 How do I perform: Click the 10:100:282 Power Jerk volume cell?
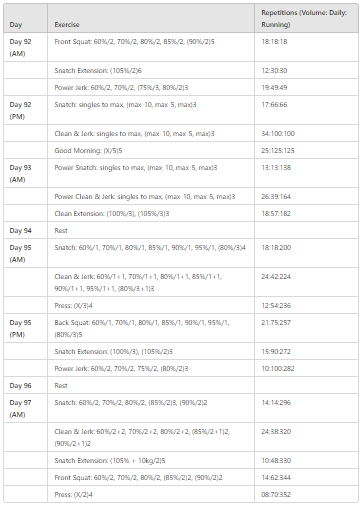tap(306, 368)
